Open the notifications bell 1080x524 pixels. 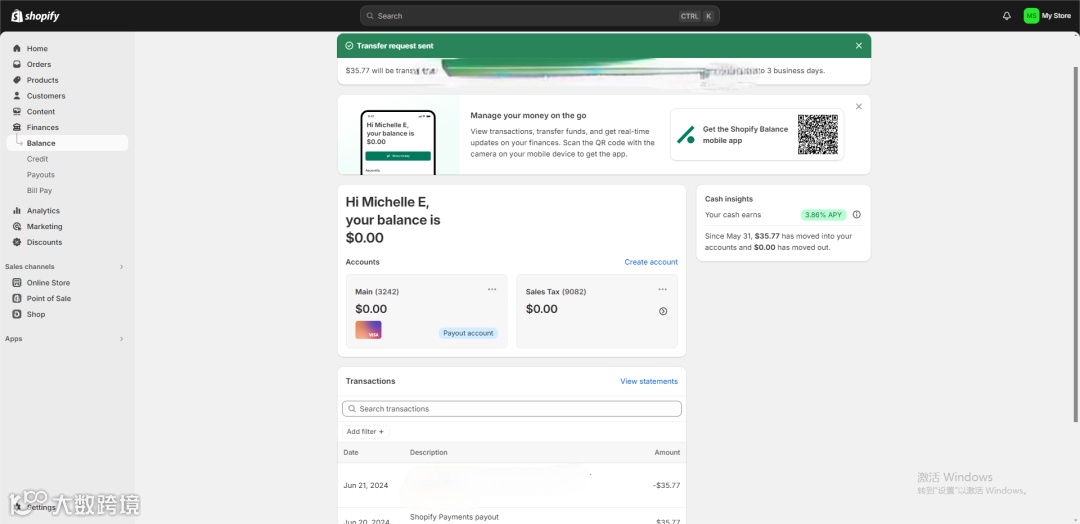[1006, 16]
